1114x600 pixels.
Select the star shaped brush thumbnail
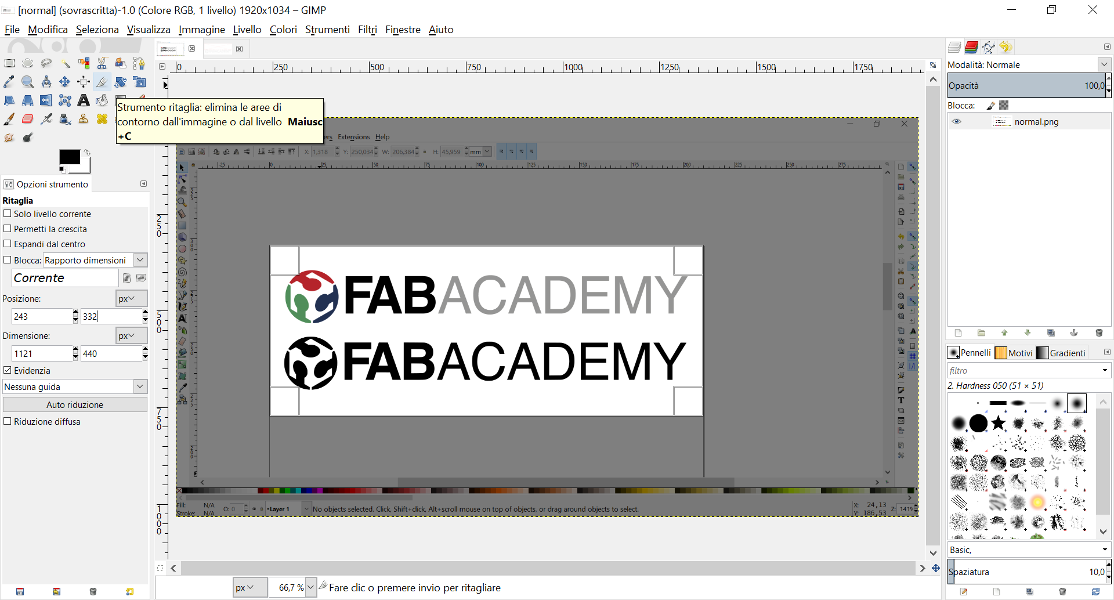click(x=998, y=423)
